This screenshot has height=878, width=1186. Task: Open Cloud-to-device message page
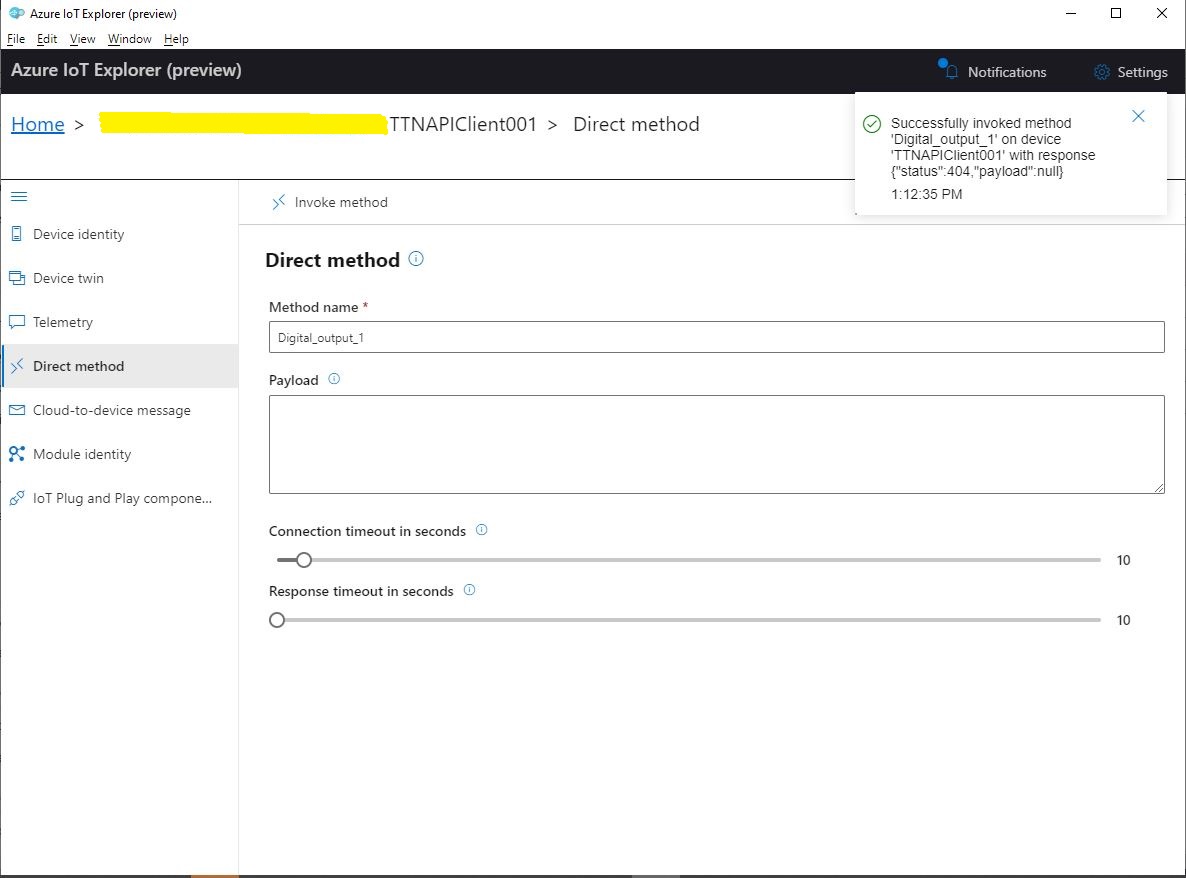click(x=111, y=410)
